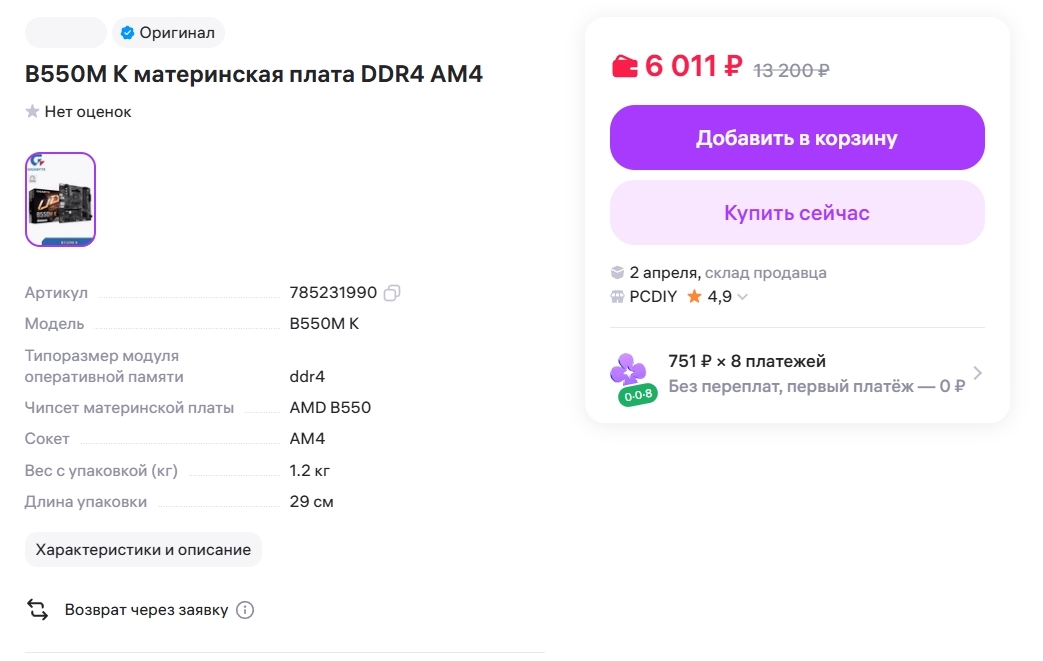The width and height of the screenshot is (1043, 661).
Task: Select the motherboard image thumbnail
Action: [61, 199]
